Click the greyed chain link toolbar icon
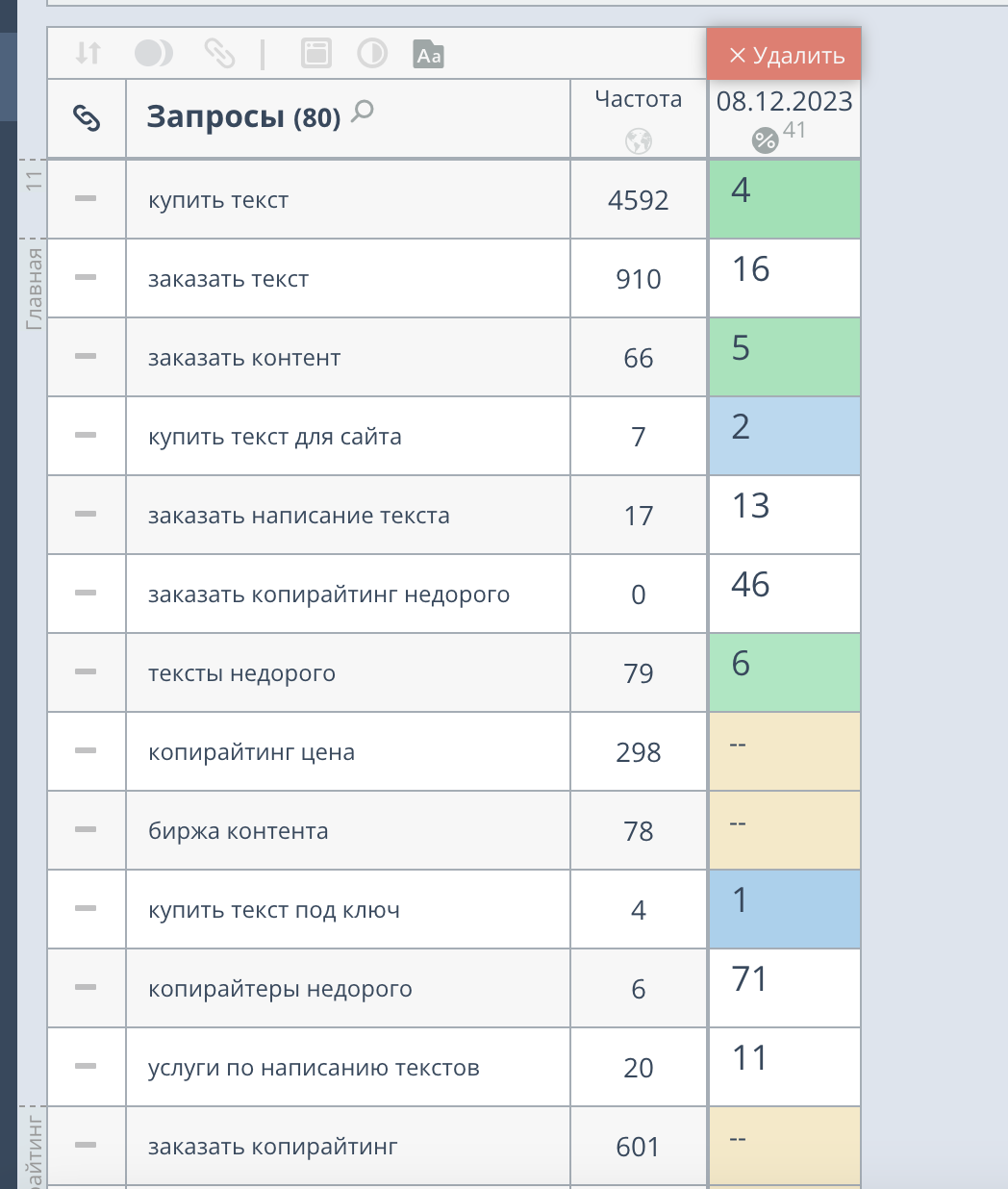The height and width of the screenshot is (1189, 1008). point(219,53)
